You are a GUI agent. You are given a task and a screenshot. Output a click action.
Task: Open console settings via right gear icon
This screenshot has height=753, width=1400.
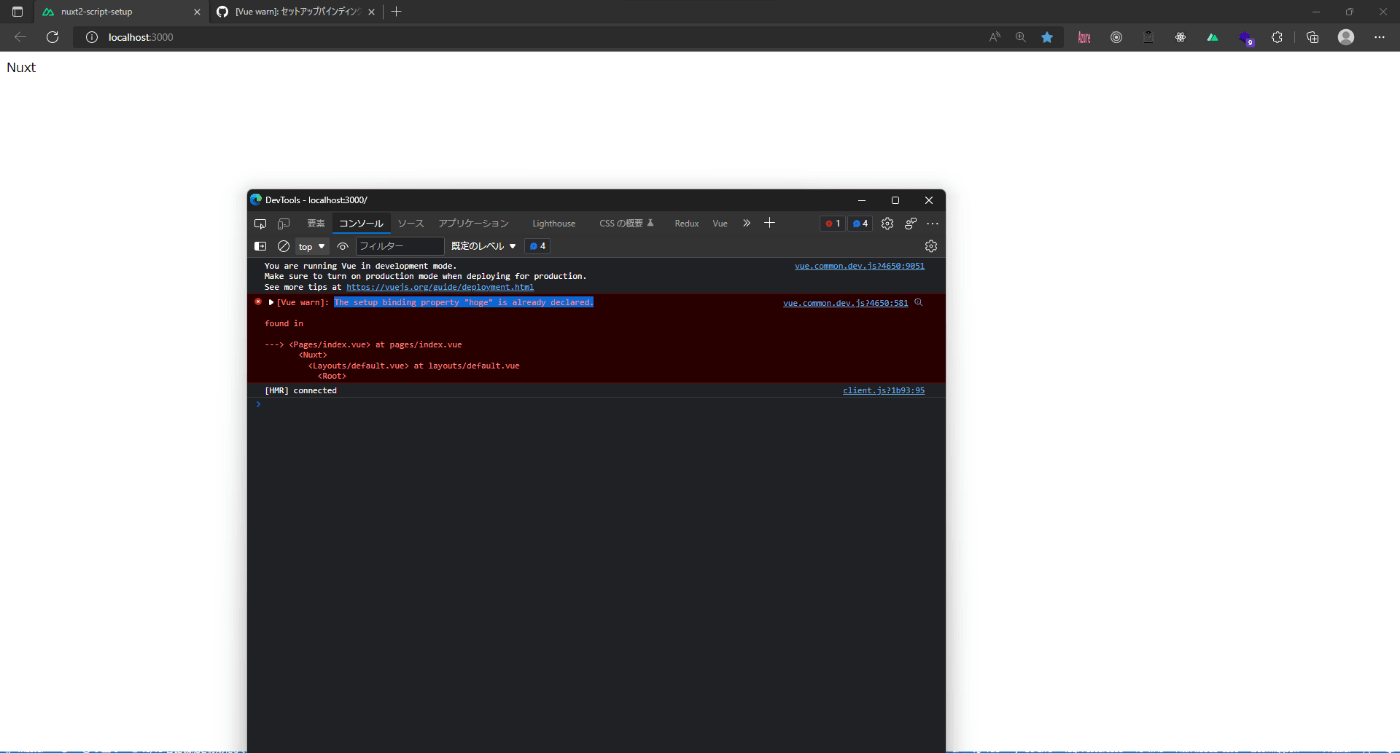coord(931,246)
